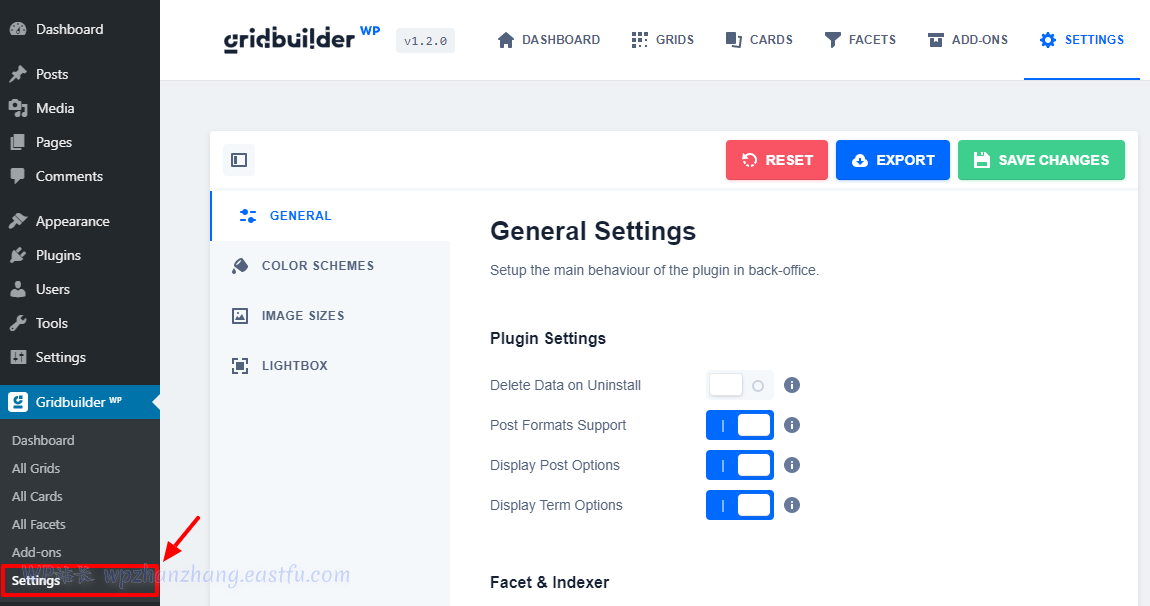Switch to the GRIDS tab
The image size is (1150, 606).
[x=663, y=39]
